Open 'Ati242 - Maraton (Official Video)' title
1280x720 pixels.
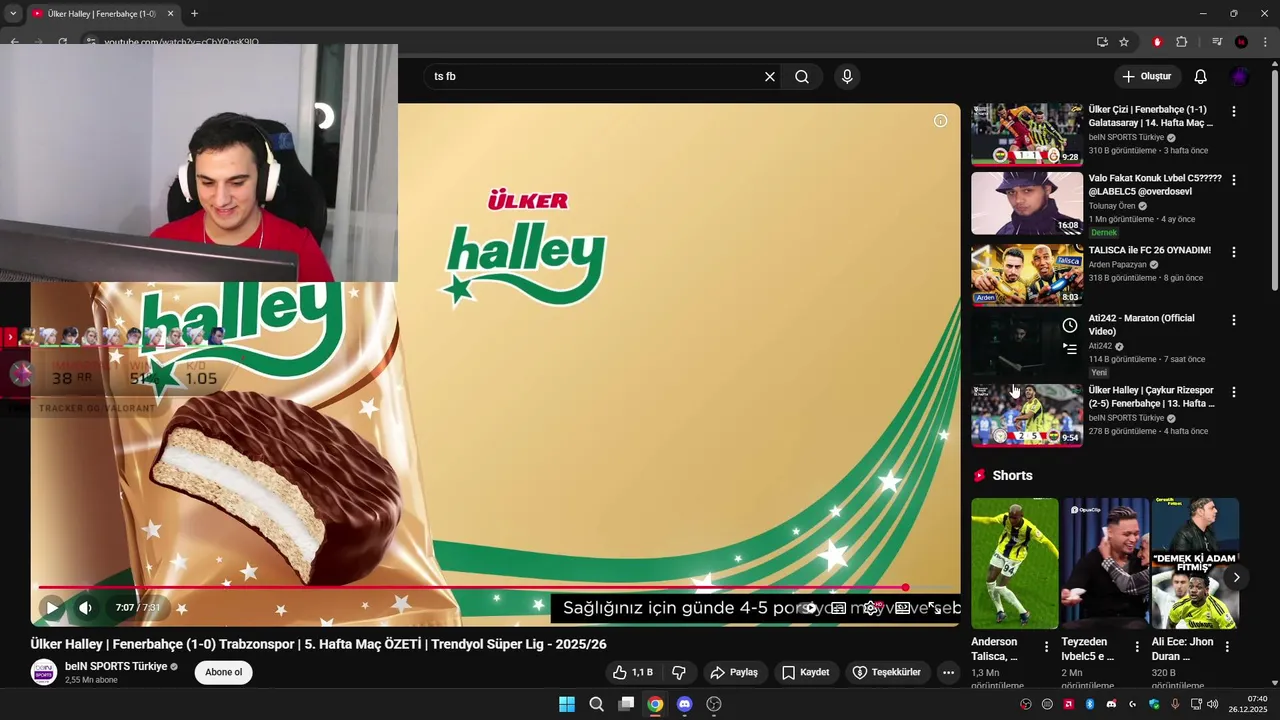pyautogui.click(x=1141, y=325)
